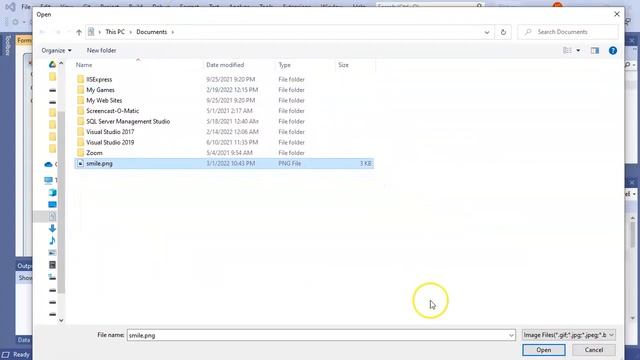The width and height of the screenshot is (640, 360).
Task: Open File menu in Visual Studio window
Action: point(26,7)
